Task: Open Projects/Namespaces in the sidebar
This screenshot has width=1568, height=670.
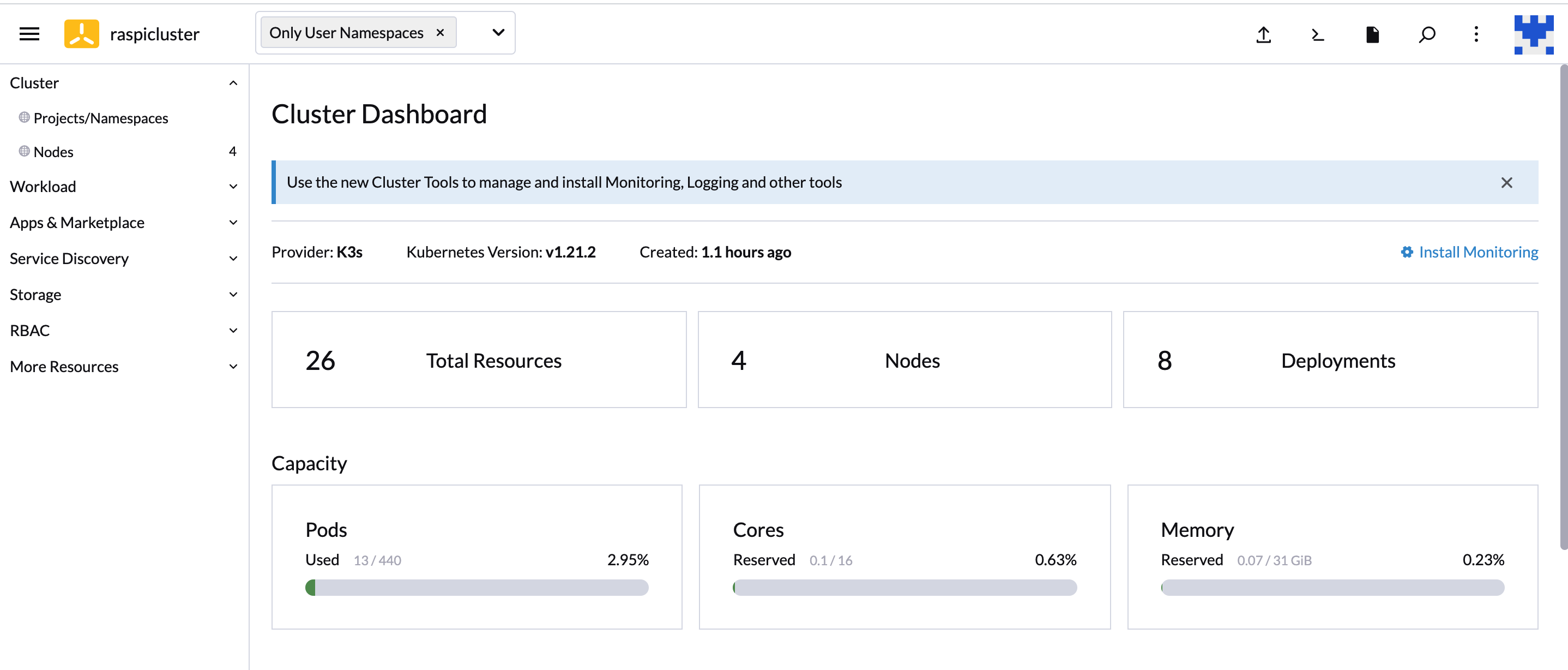Action: 100,118
